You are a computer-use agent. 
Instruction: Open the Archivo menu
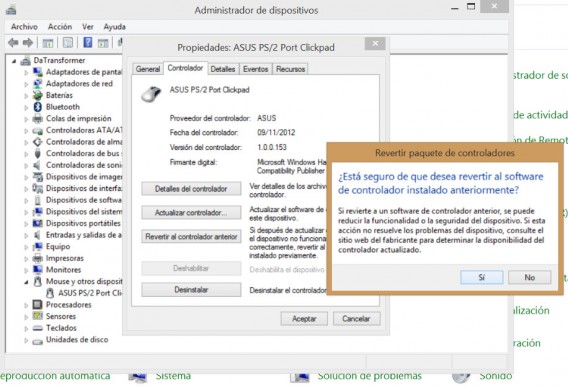point(24,27)
